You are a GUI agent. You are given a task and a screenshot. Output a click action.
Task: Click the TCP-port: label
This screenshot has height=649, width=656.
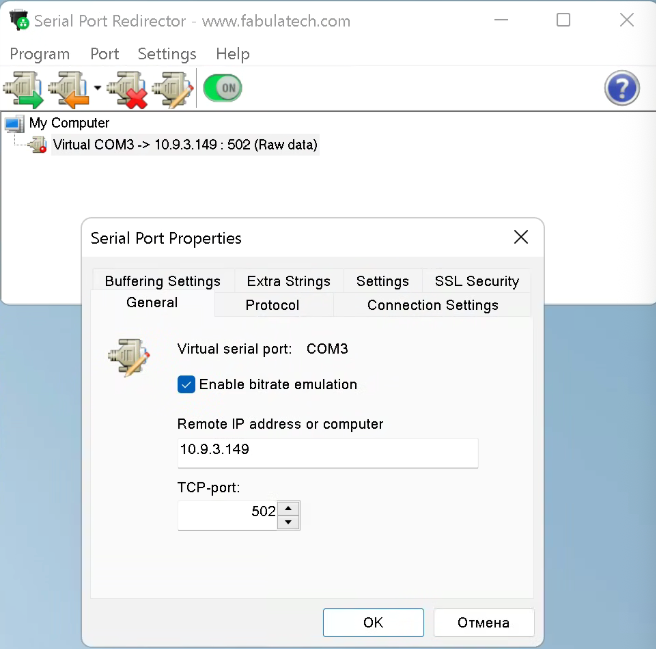[209, 487]
